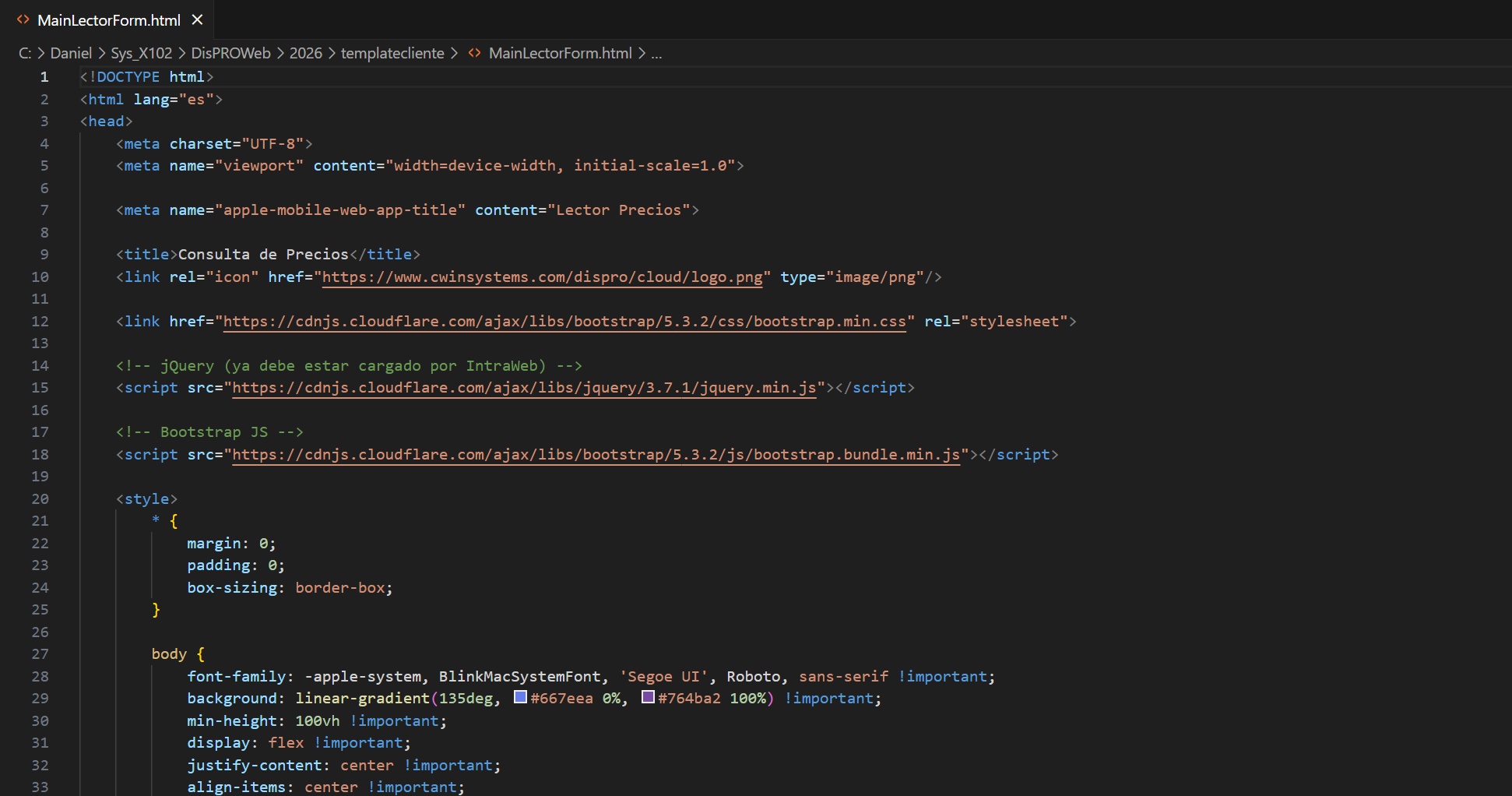Open the #764ba2 color picker swatch

pyautogui.click(x=648, y=697)
